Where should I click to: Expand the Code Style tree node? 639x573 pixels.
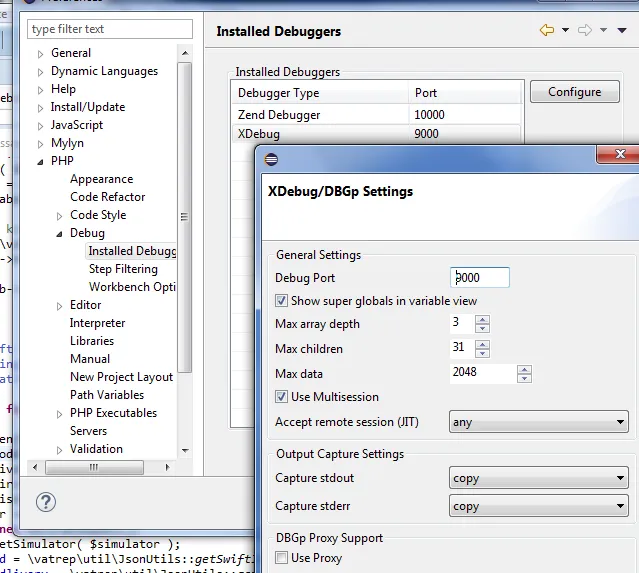pos(59,216)
